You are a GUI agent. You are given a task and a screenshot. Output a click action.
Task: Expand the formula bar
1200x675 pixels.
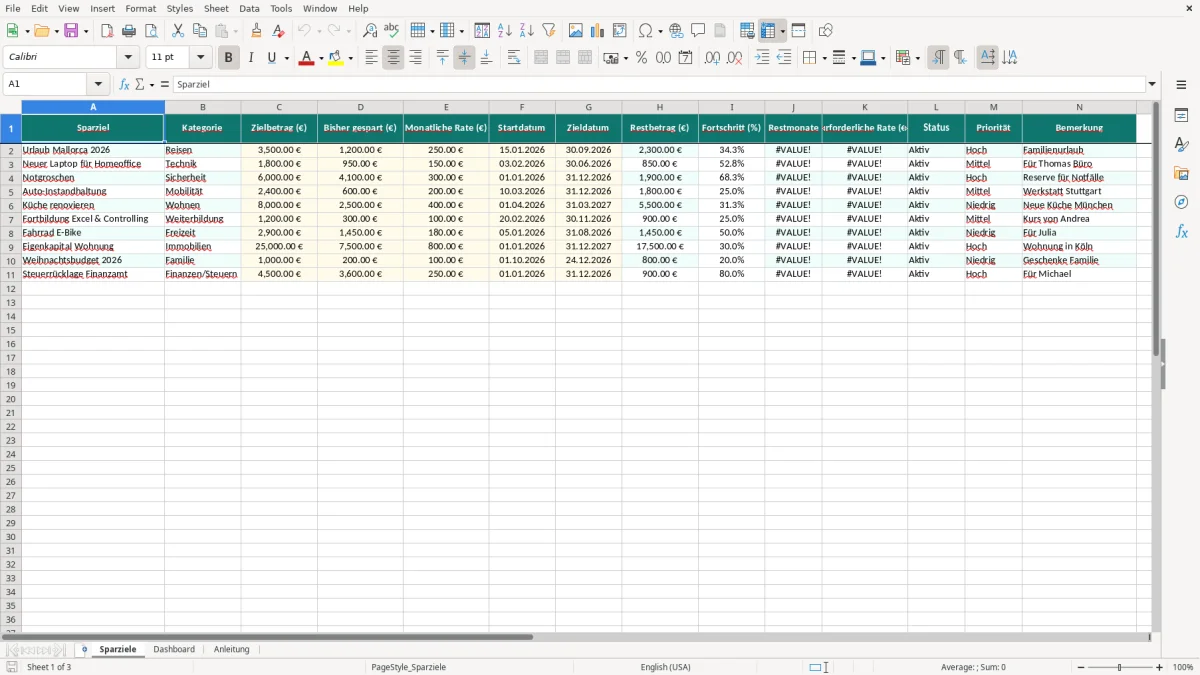(1152, 84)
